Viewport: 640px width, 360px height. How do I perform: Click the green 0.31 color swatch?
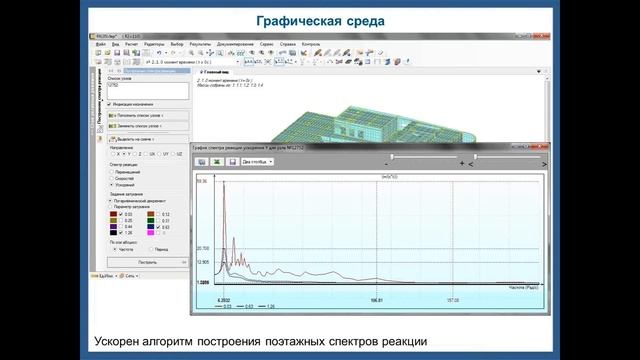[x=151, y=220]
